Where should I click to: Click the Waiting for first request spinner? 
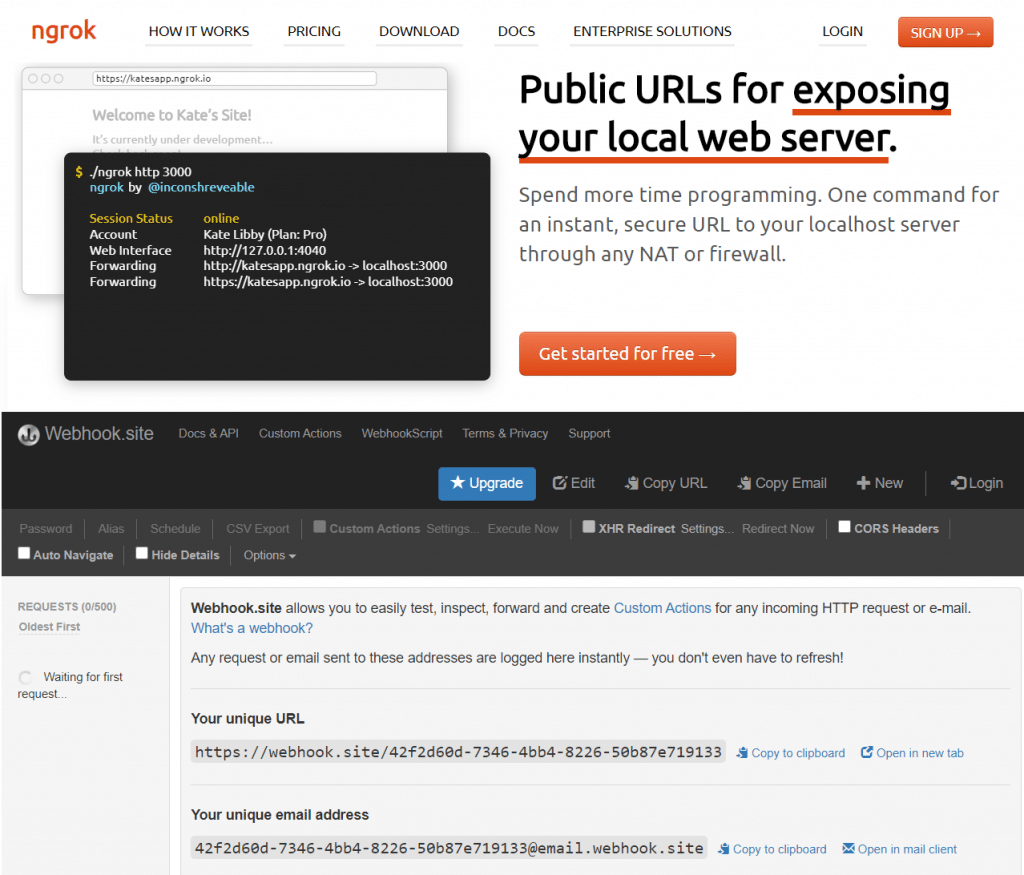(x=25, y=677)
